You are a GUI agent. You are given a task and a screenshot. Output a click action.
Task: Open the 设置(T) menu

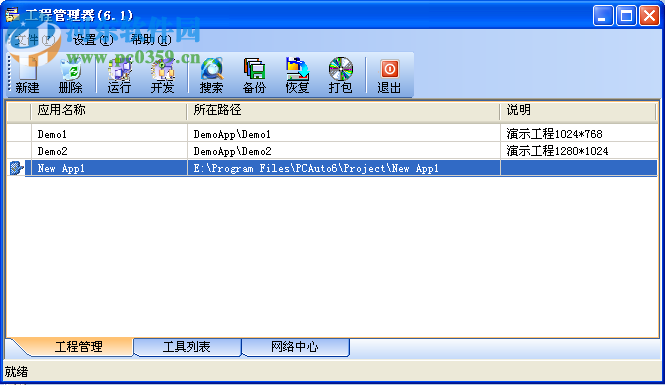(x=93, y=40)
